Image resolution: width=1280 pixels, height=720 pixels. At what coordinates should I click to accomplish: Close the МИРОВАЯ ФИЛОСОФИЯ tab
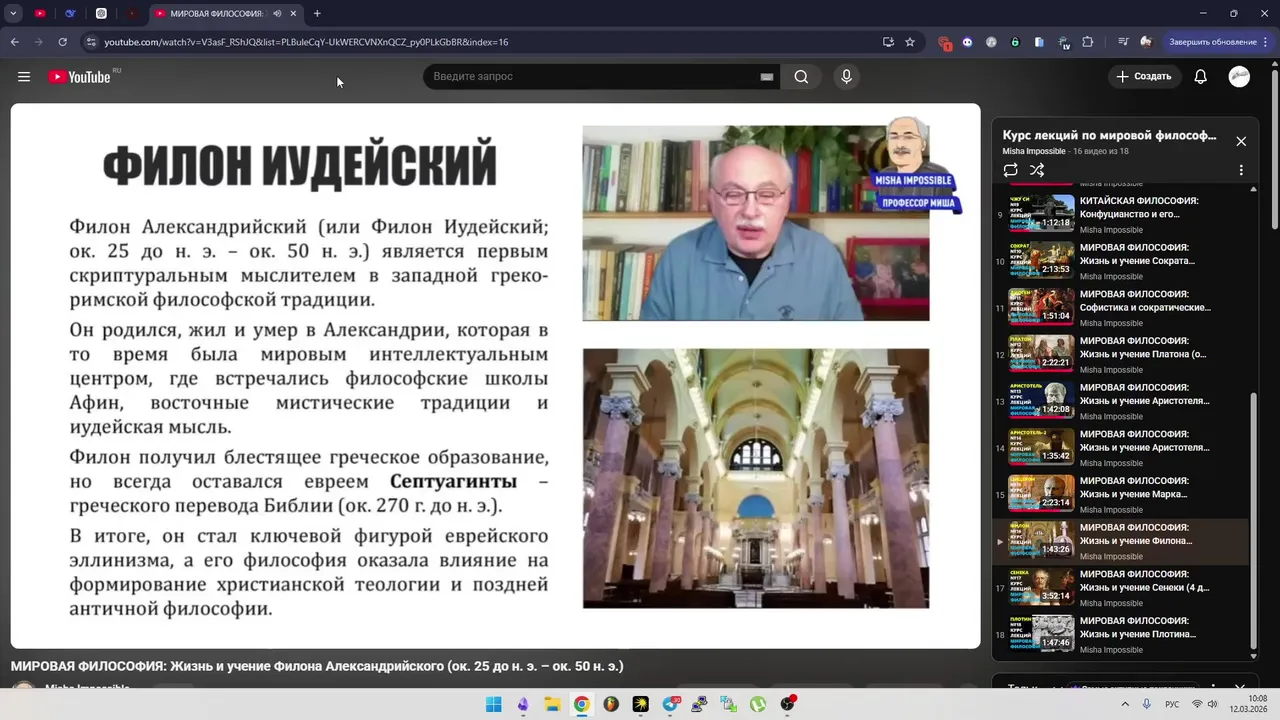coord(294,14)
